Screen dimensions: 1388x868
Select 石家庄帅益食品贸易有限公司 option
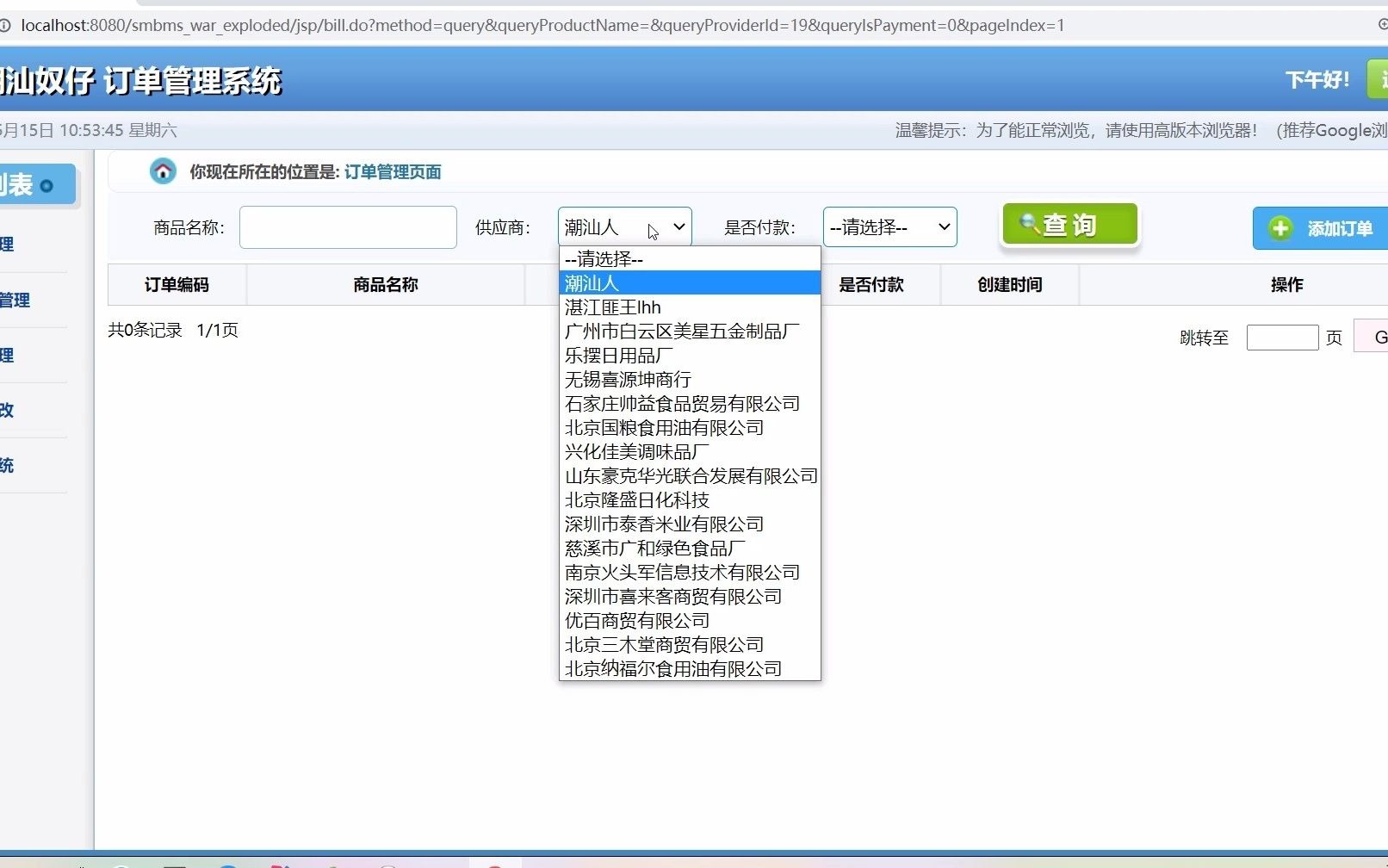coord(690,403)
